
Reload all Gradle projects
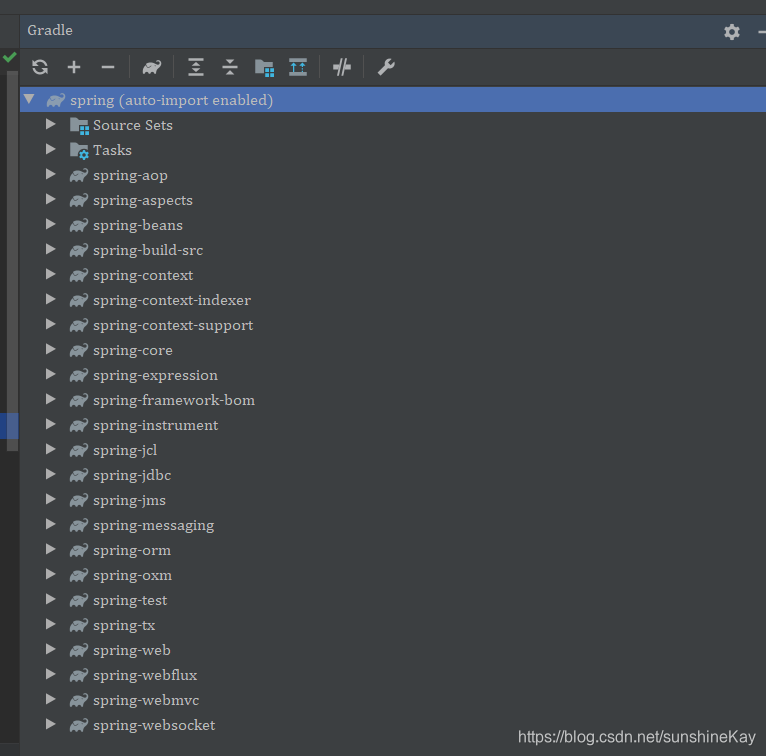(x=40, y=67)
